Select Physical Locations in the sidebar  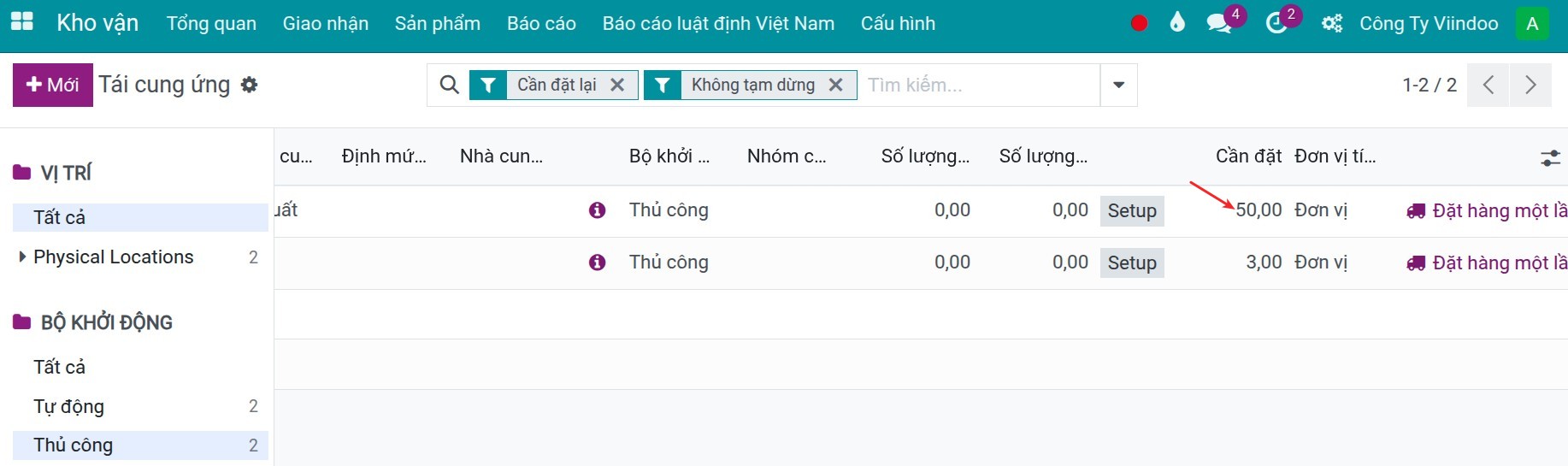(x=114, y=257)
